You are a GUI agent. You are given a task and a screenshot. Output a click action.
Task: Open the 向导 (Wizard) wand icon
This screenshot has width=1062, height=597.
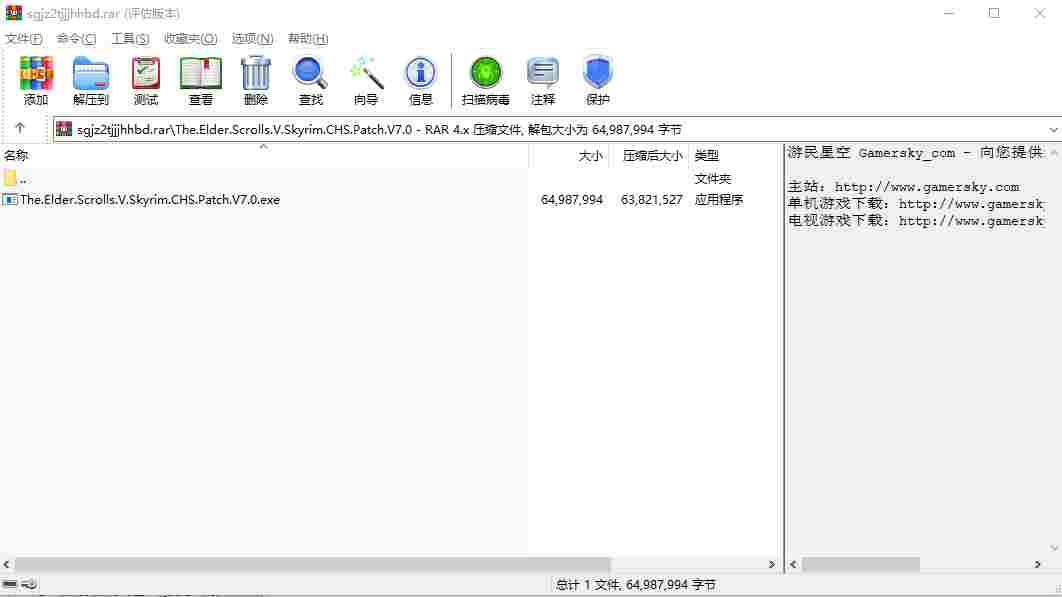[x=366, y=73]
